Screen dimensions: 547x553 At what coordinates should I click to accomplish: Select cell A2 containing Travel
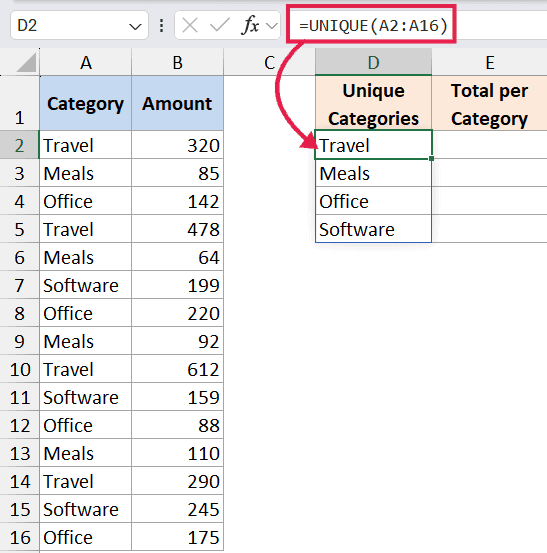click(x=86, y=145)
